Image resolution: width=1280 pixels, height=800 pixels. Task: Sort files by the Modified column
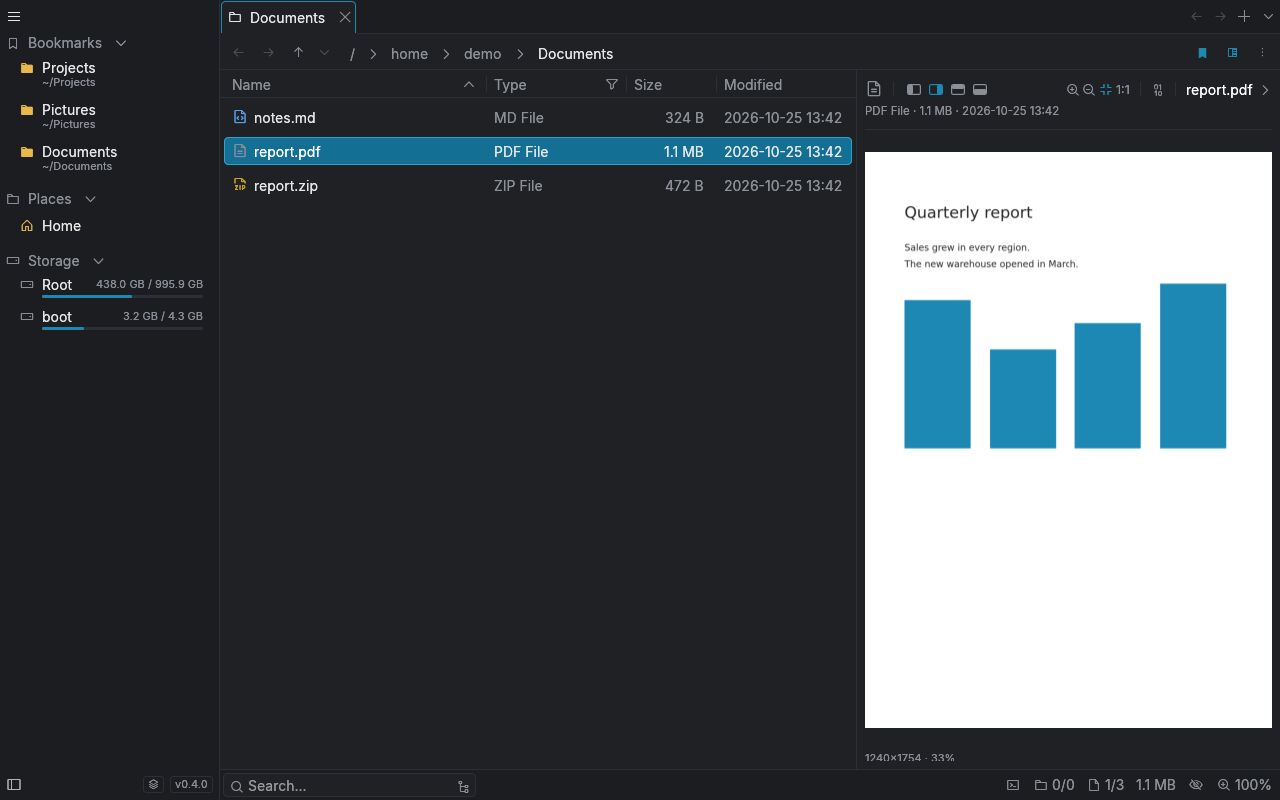tap(785, 85)
